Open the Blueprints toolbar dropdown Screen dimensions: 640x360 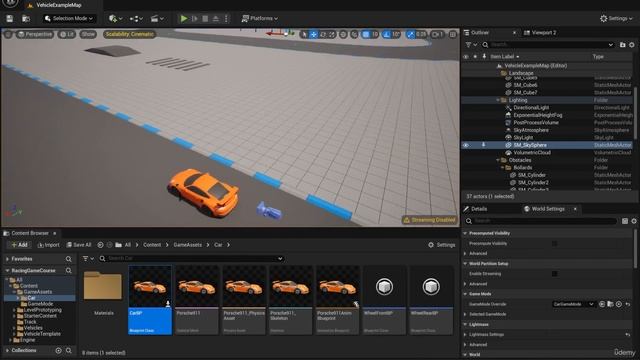(136, 18)
